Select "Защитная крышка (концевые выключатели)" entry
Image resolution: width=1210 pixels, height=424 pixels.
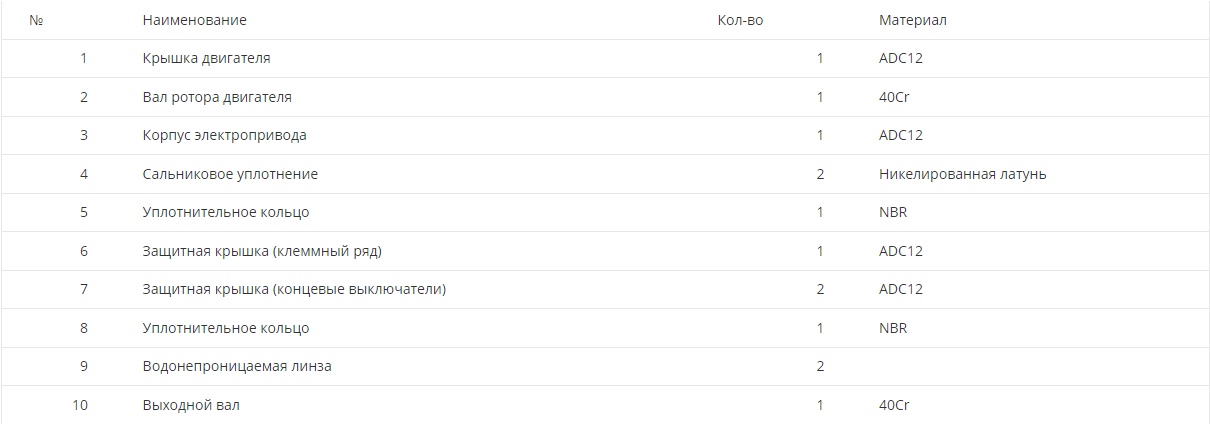coord(294,289)
